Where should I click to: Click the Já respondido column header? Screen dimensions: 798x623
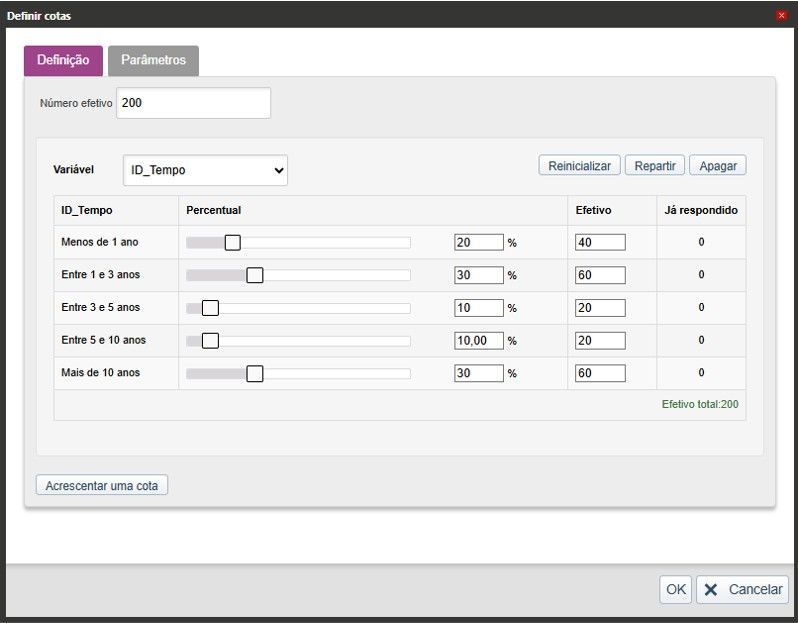coord(701,210)
